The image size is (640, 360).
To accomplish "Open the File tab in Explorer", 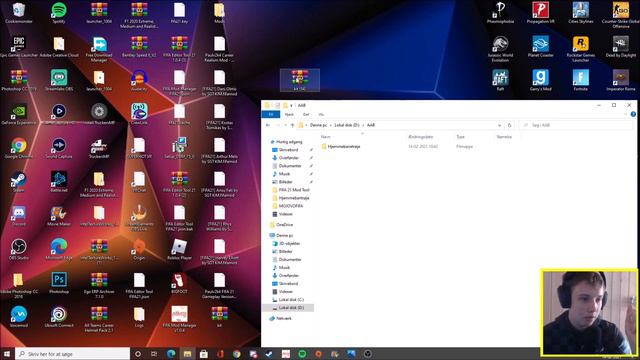I will 271,114.
